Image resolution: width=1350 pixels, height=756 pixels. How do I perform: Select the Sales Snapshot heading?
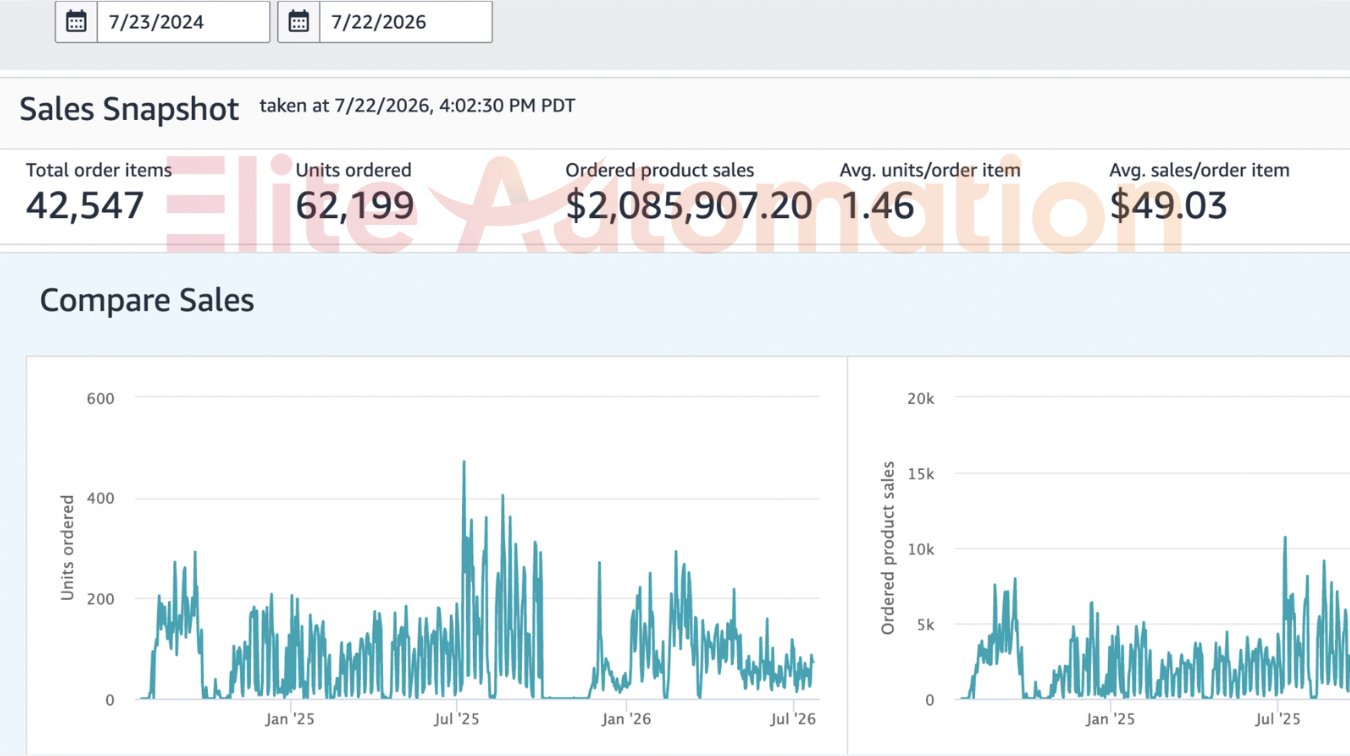[130, 109]
